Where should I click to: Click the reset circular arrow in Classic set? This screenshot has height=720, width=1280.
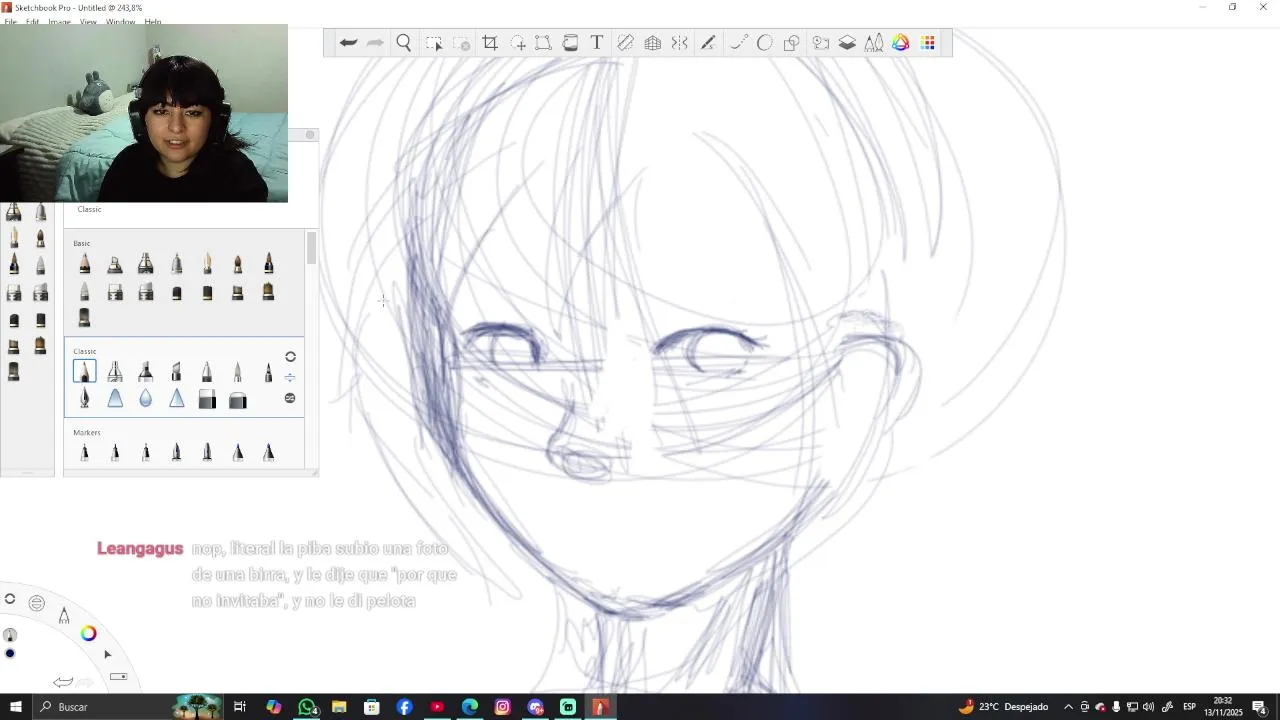[x=290, y=357]
